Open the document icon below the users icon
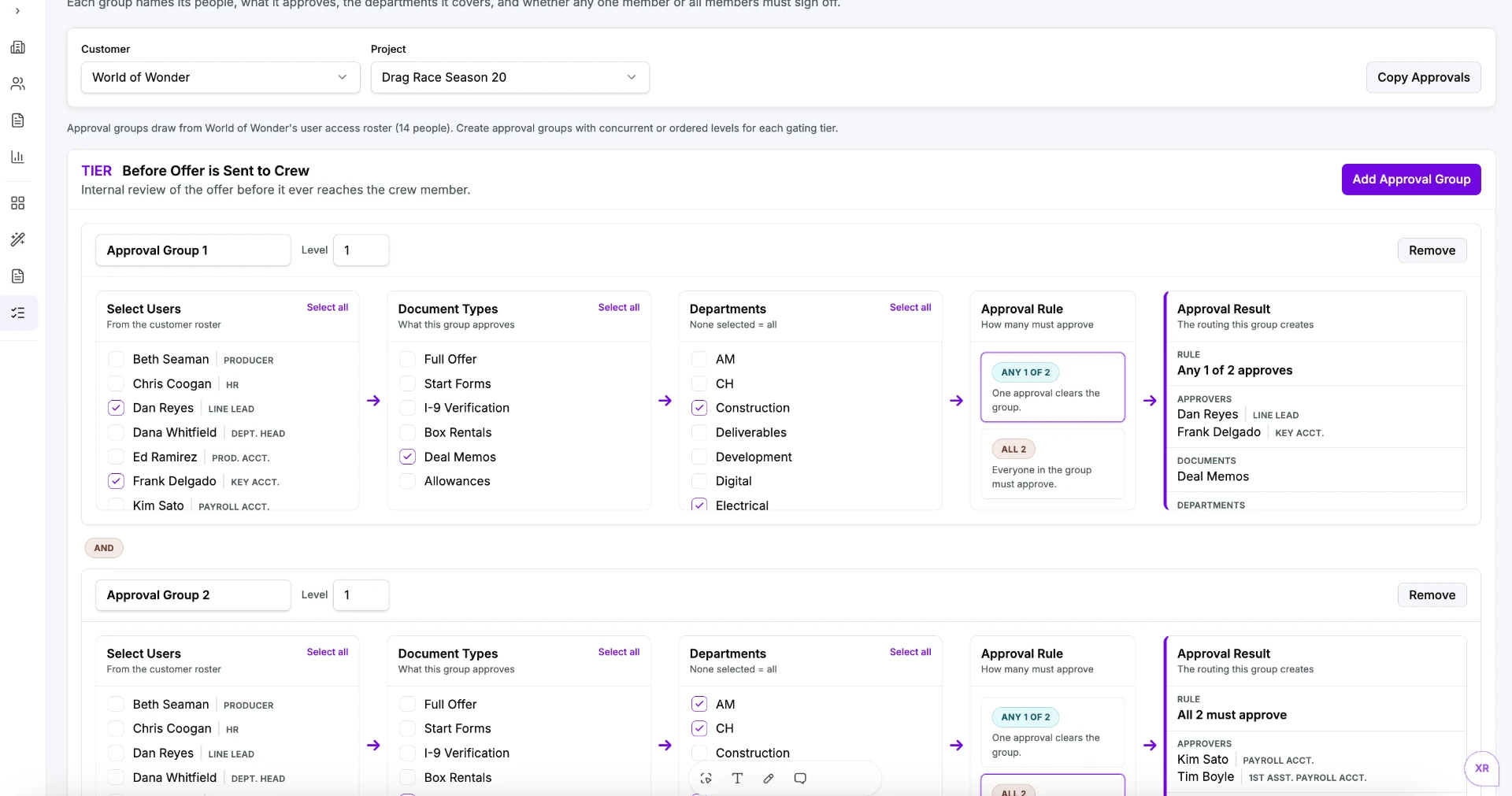 pos(18,120)
